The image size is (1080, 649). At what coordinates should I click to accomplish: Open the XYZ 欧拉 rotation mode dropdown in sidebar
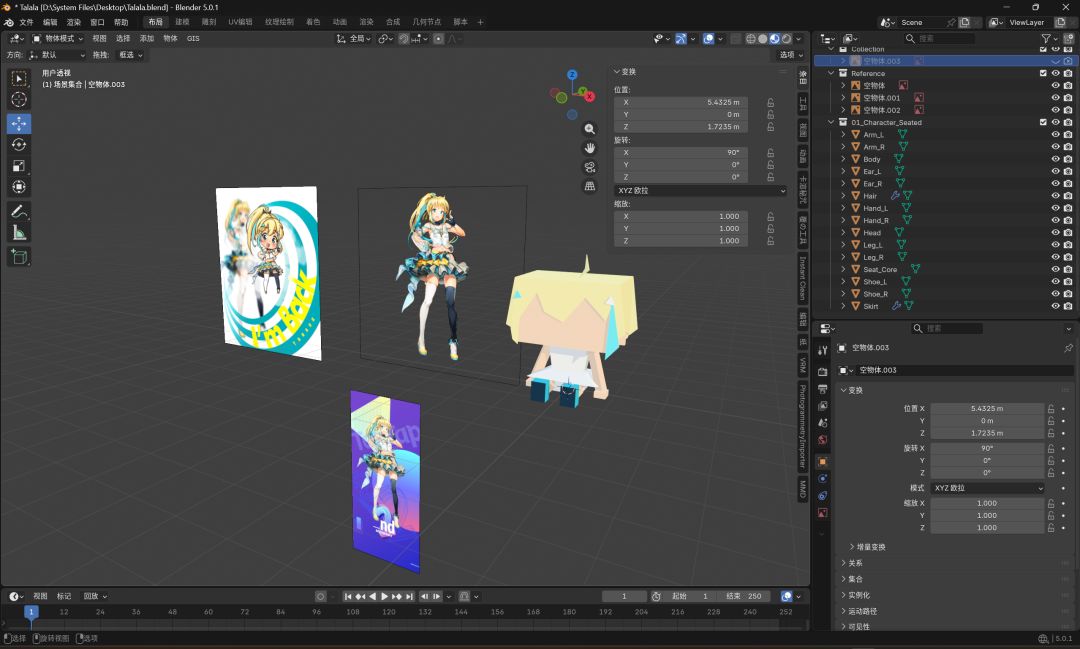coord(700,190)
